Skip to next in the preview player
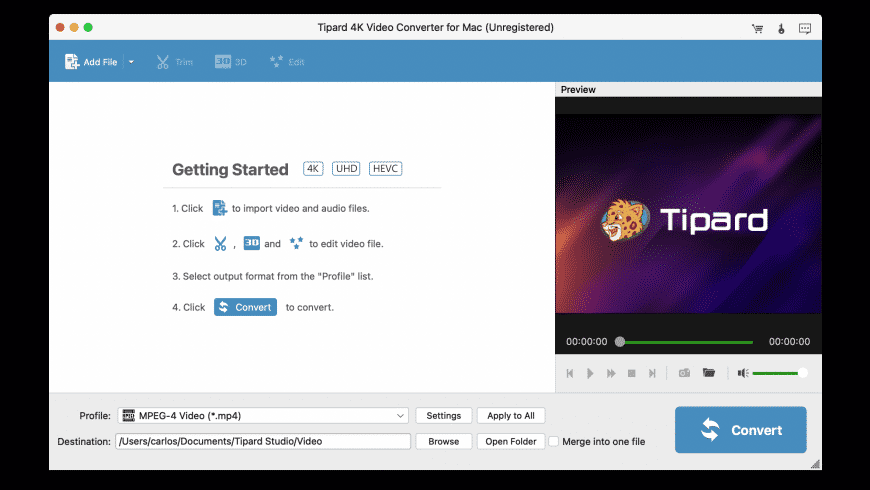870x490 pixels. click(x=652, y=373)
